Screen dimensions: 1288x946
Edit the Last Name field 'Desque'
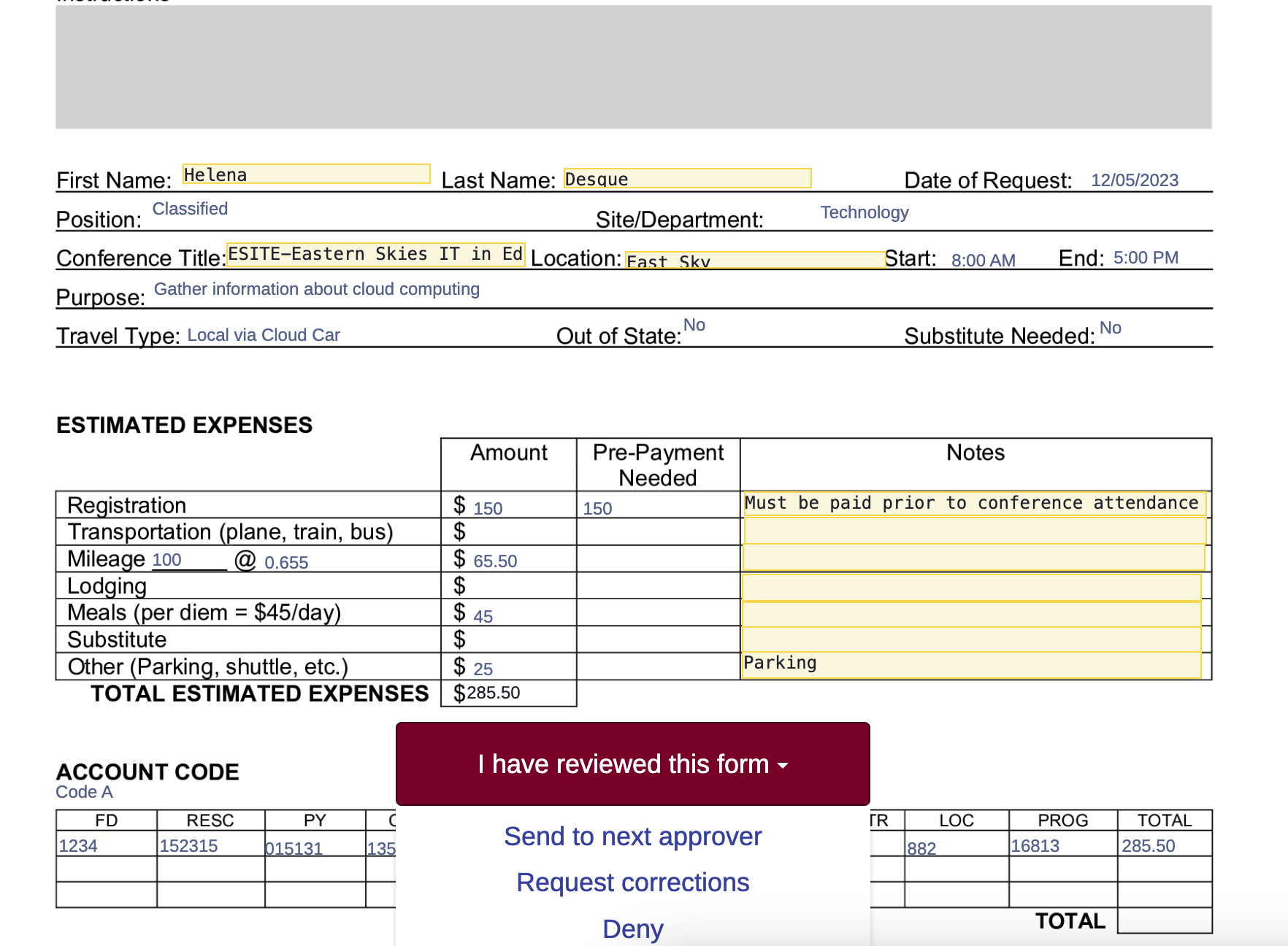click(x=687, y=178)
